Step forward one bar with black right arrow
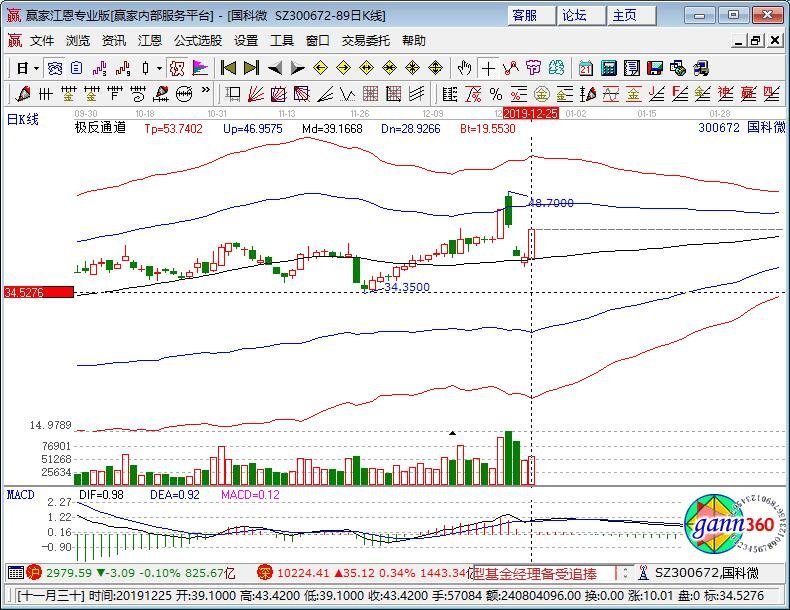The height and width of the screenshot is (610, 790). [x=298, y=68]
